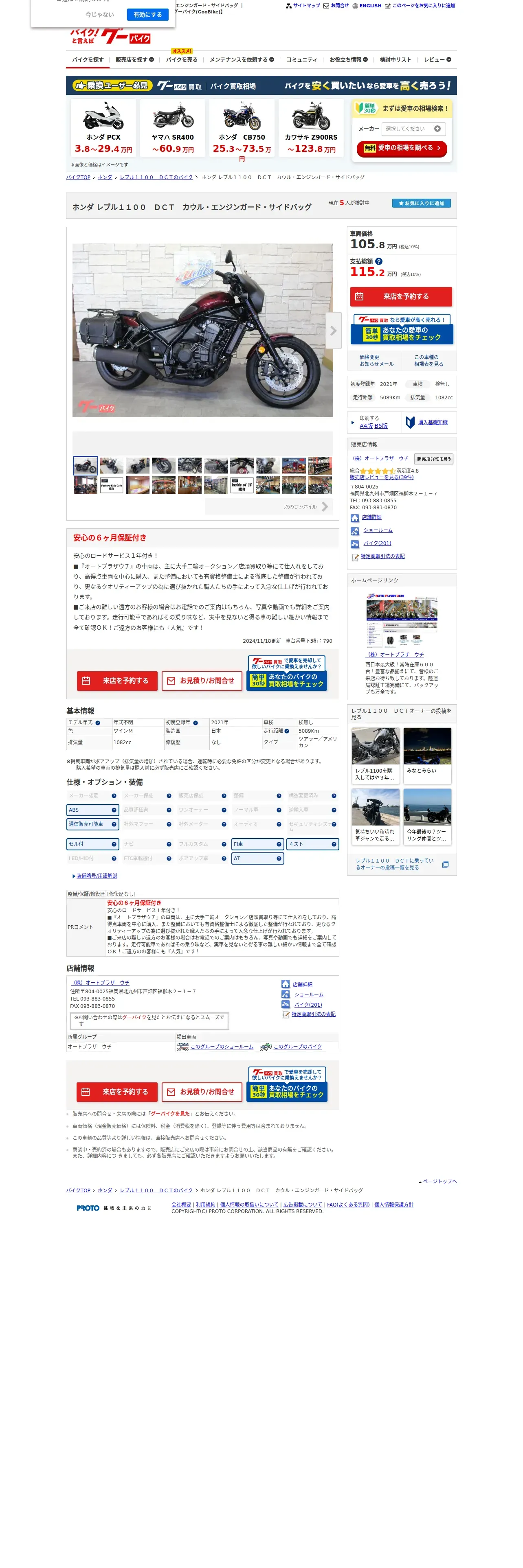523x1568 pixels.
Task: Click the 買取相場をチェック blue banner in sidebar
Action: point(401,329)
